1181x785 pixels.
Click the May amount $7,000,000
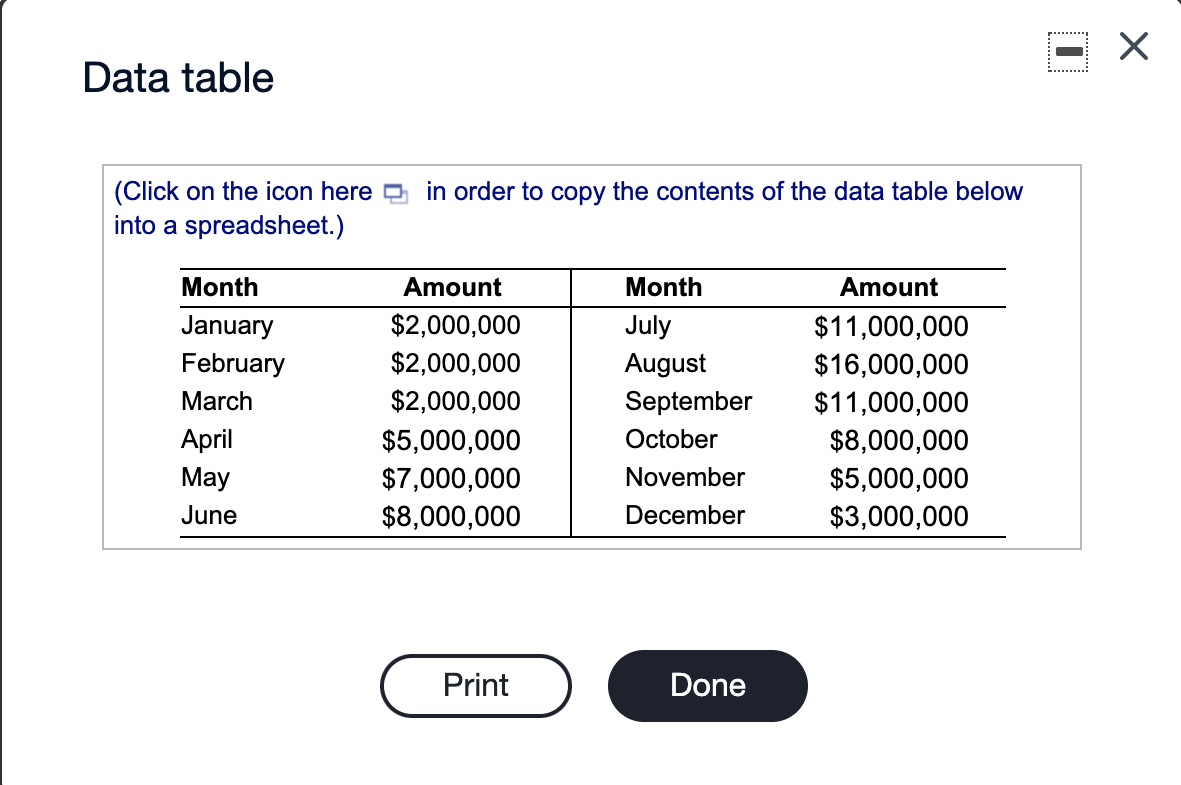(x=451, y=478)
